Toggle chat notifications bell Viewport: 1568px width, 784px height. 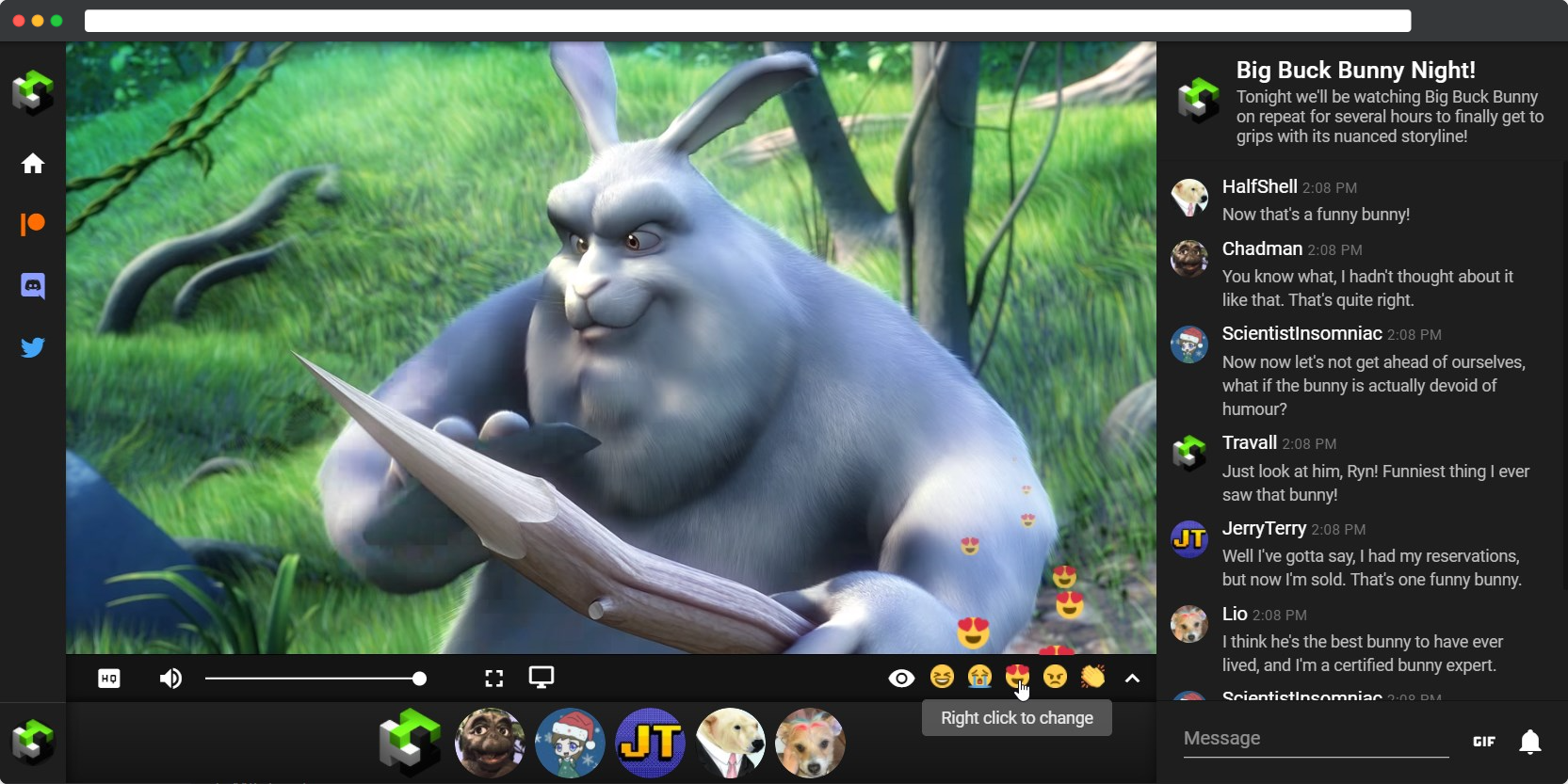pos(1530,742)
